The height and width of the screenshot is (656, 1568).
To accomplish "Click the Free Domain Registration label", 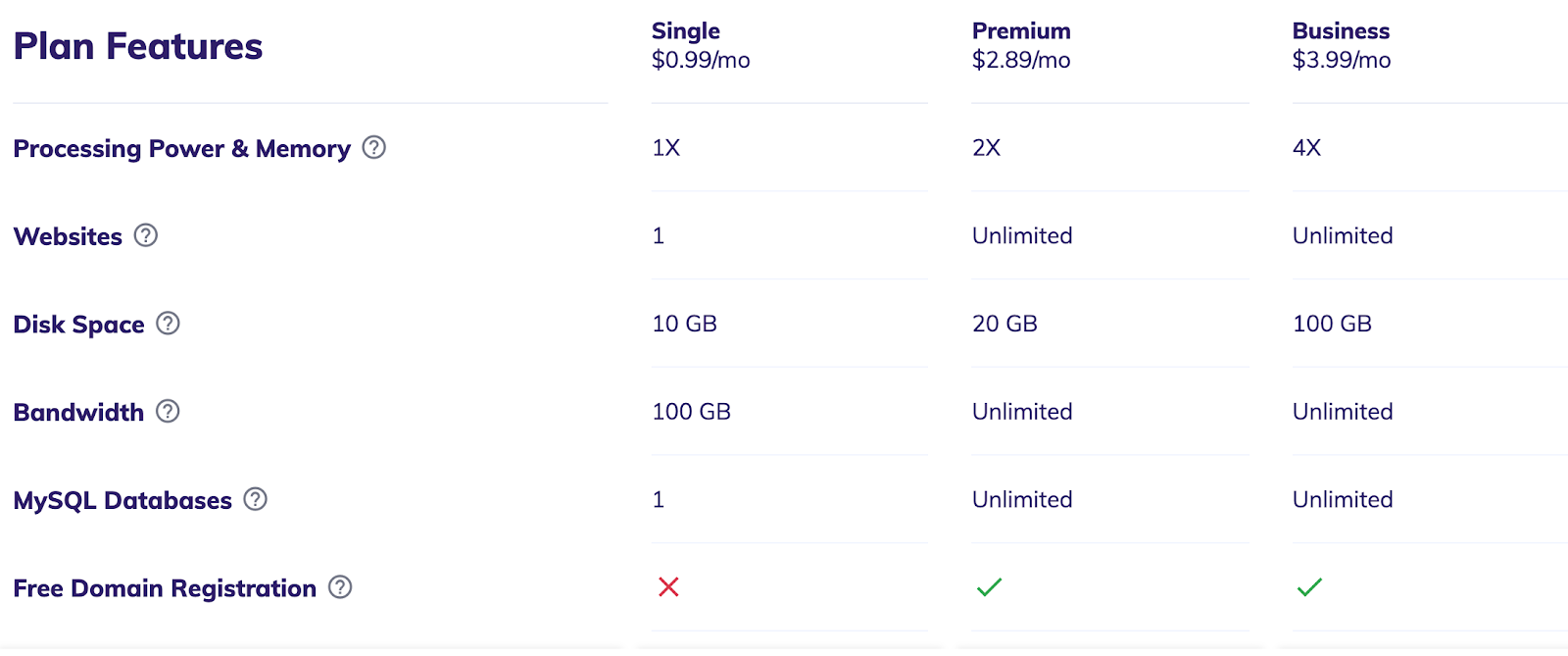I will [165, 588].
